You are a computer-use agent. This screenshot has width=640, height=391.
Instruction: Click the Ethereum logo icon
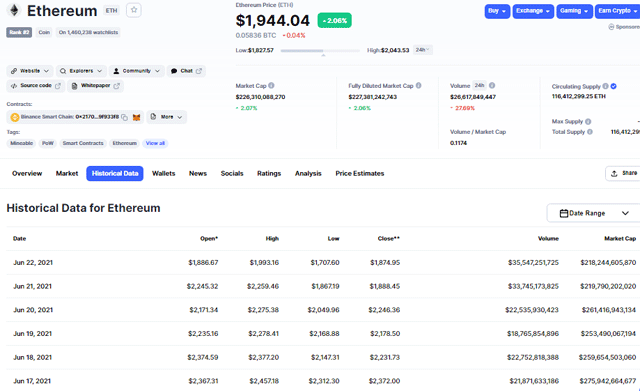click(x=14, y=11)
